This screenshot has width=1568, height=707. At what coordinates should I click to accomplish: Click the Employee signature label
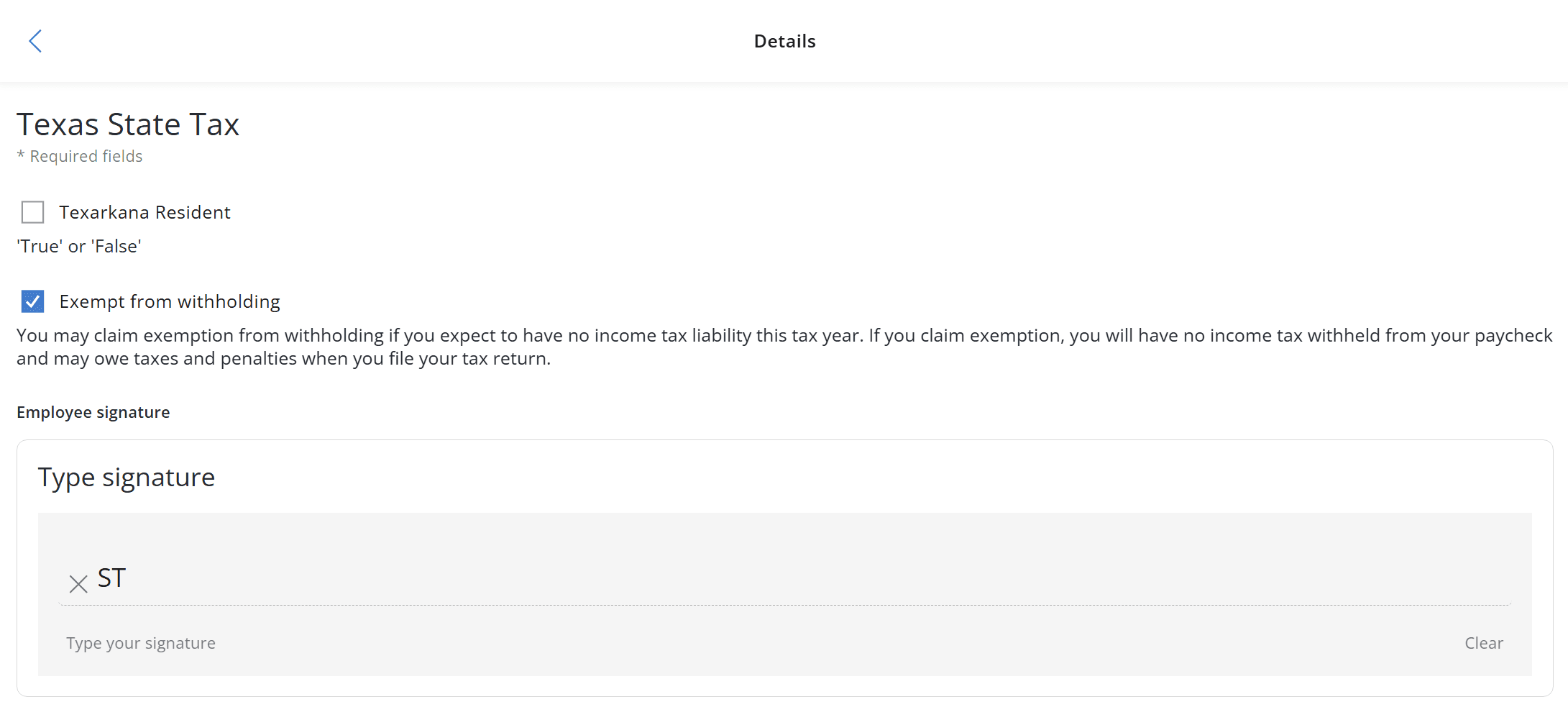[x=93, y=412]
